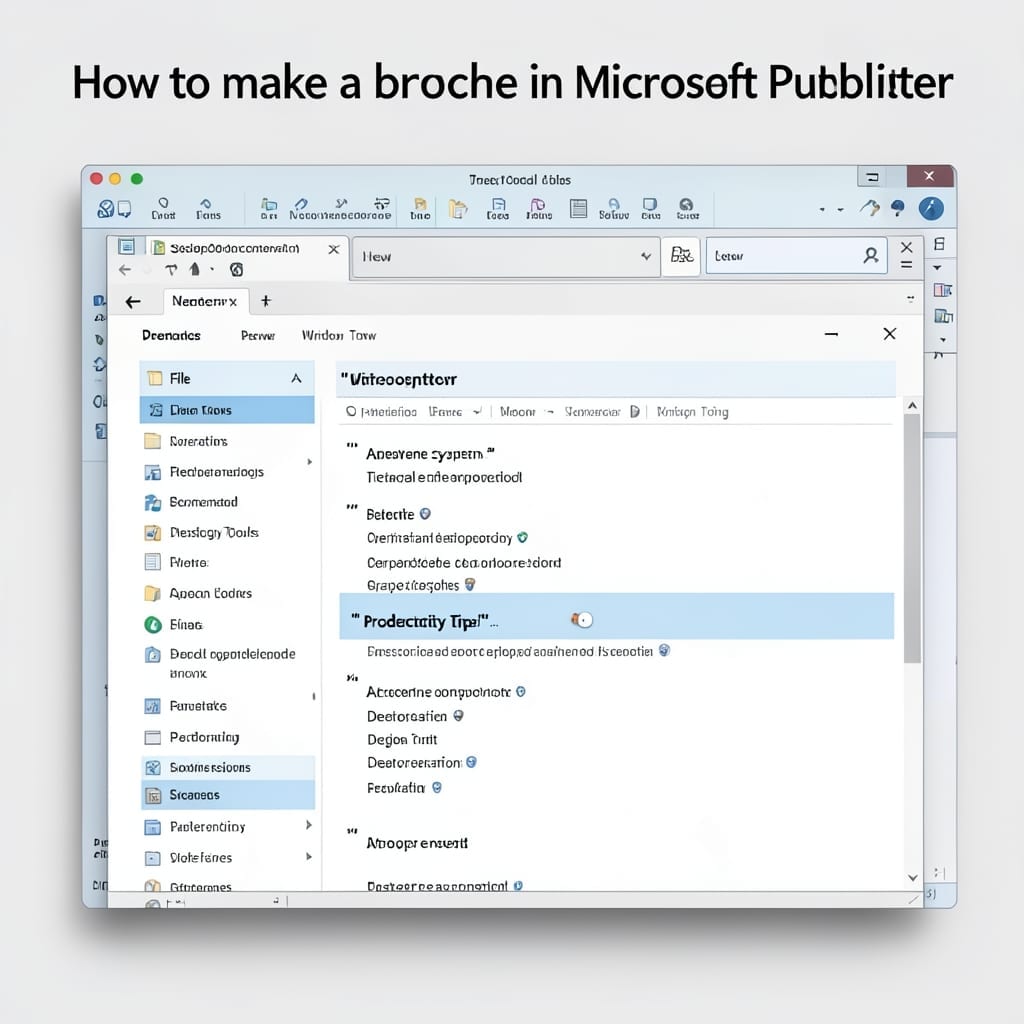Expand the Sloterenes submenu arrow
1024x1024 pixels.
pyautogui.click(x=309, y=856)
